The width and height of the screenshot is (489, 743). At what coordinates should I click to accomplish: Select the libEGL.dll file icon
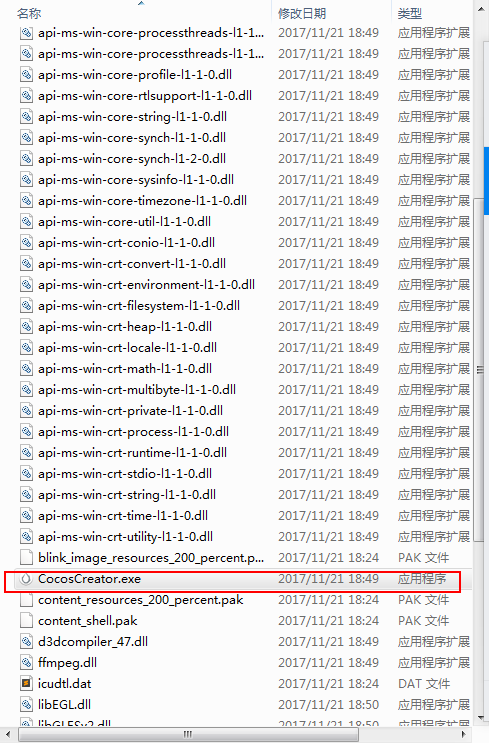pyautogui.click(x=26, y=704)
